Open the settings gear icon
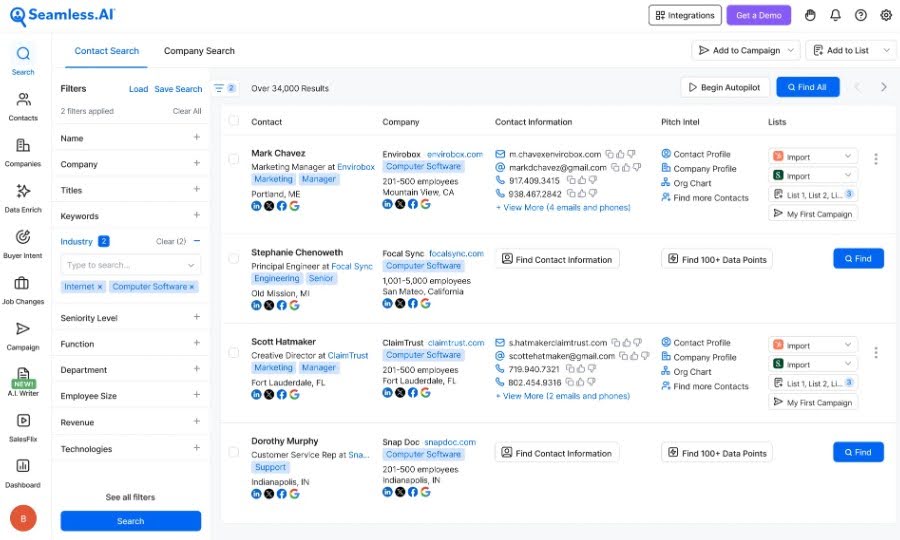The width and height of the screenshot is (900, 540). [x=886, y=15]
